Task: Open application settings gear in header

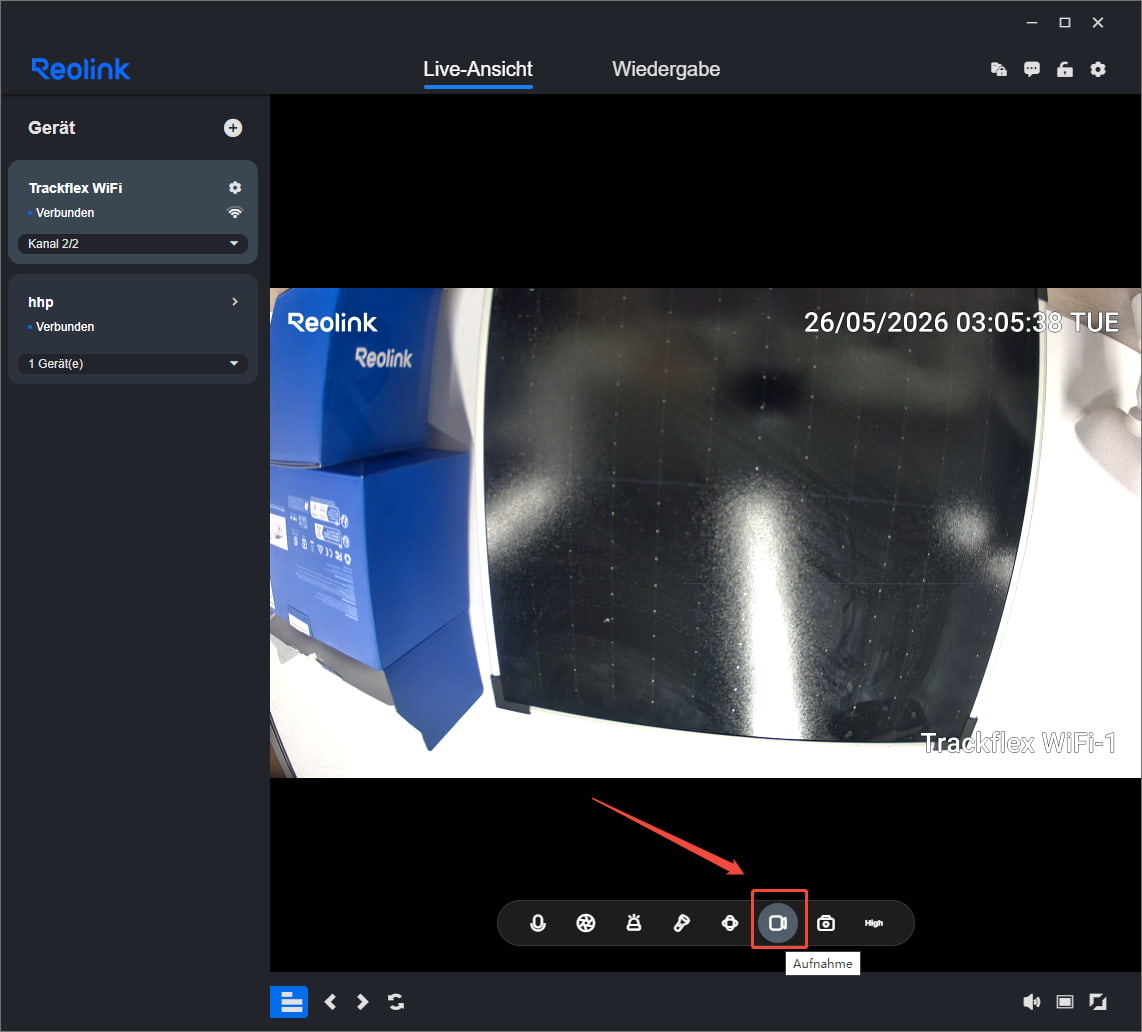Action: (1098, 69)
